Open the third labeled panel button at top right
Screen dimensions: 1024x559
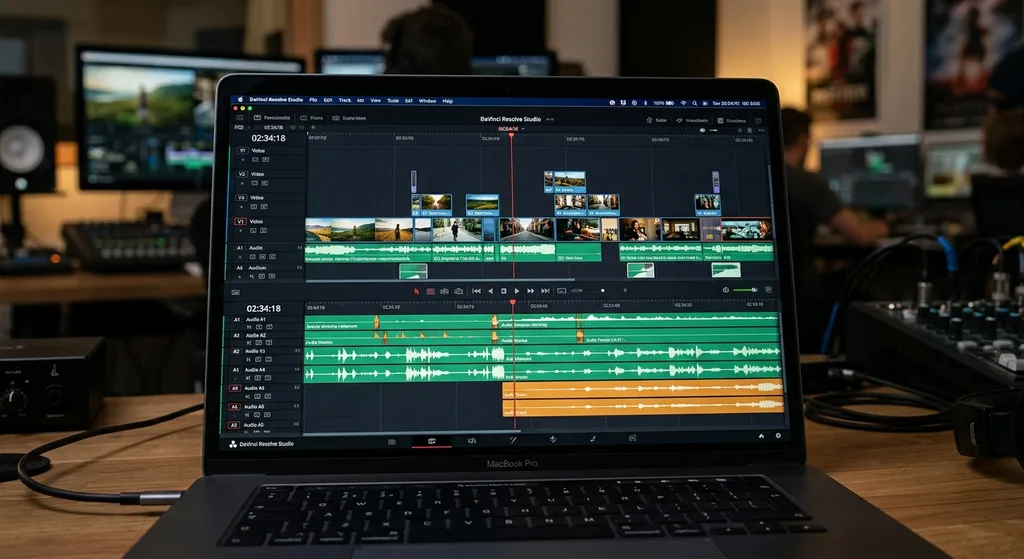pos(732,121)
